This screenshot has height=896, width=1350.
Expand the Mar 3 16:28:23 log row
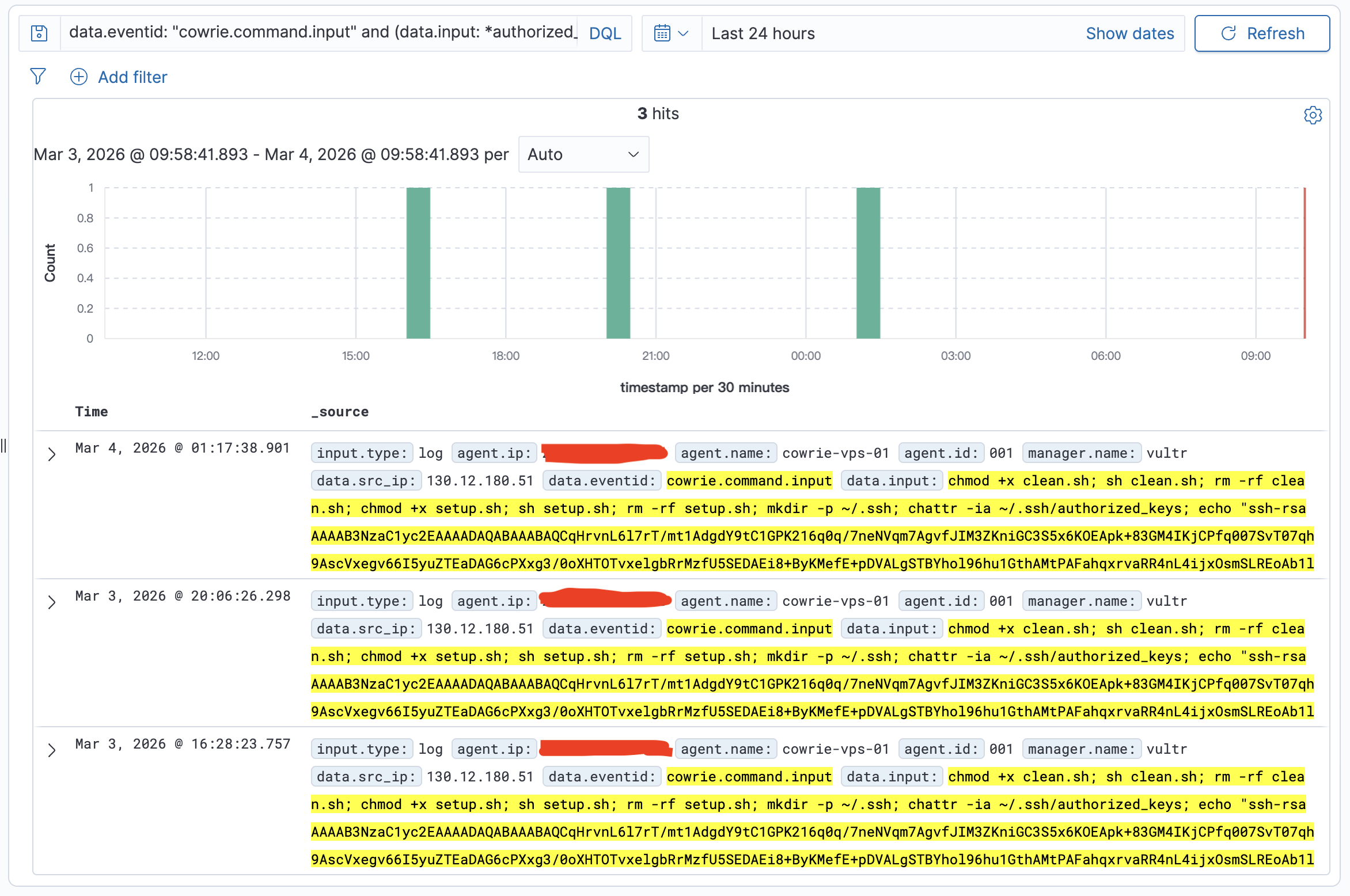(x=52, y=750)
